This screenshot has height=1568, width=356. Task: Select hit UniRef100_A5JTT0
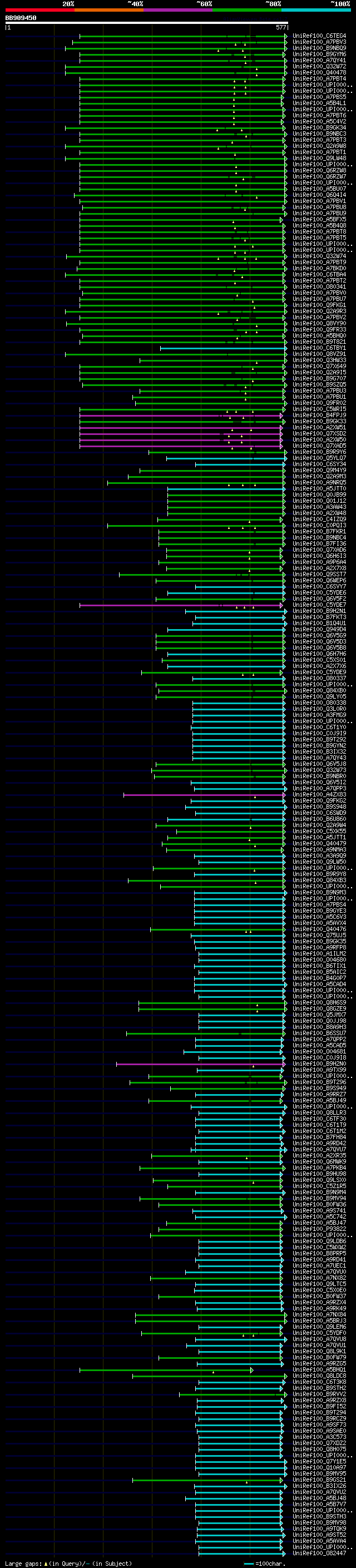[x=319, y=489]
